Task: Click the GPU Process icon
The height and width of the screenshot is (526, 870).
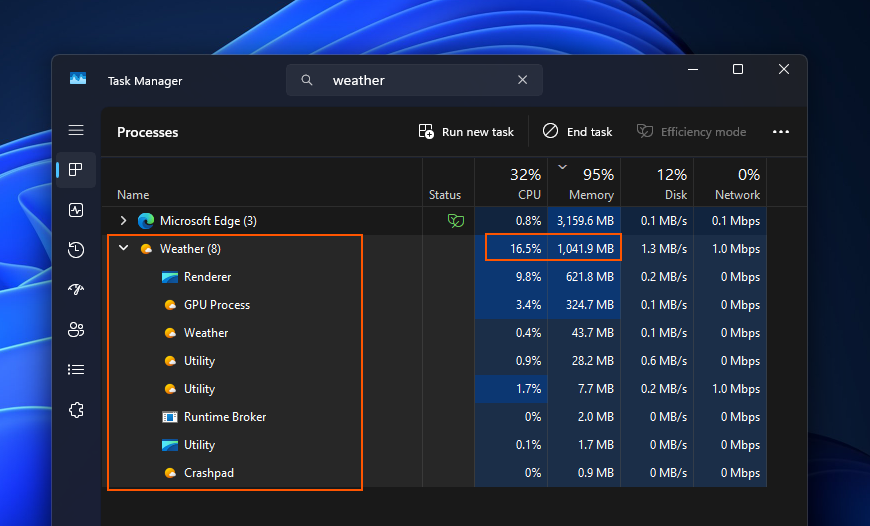Action: tap(170, 305)
